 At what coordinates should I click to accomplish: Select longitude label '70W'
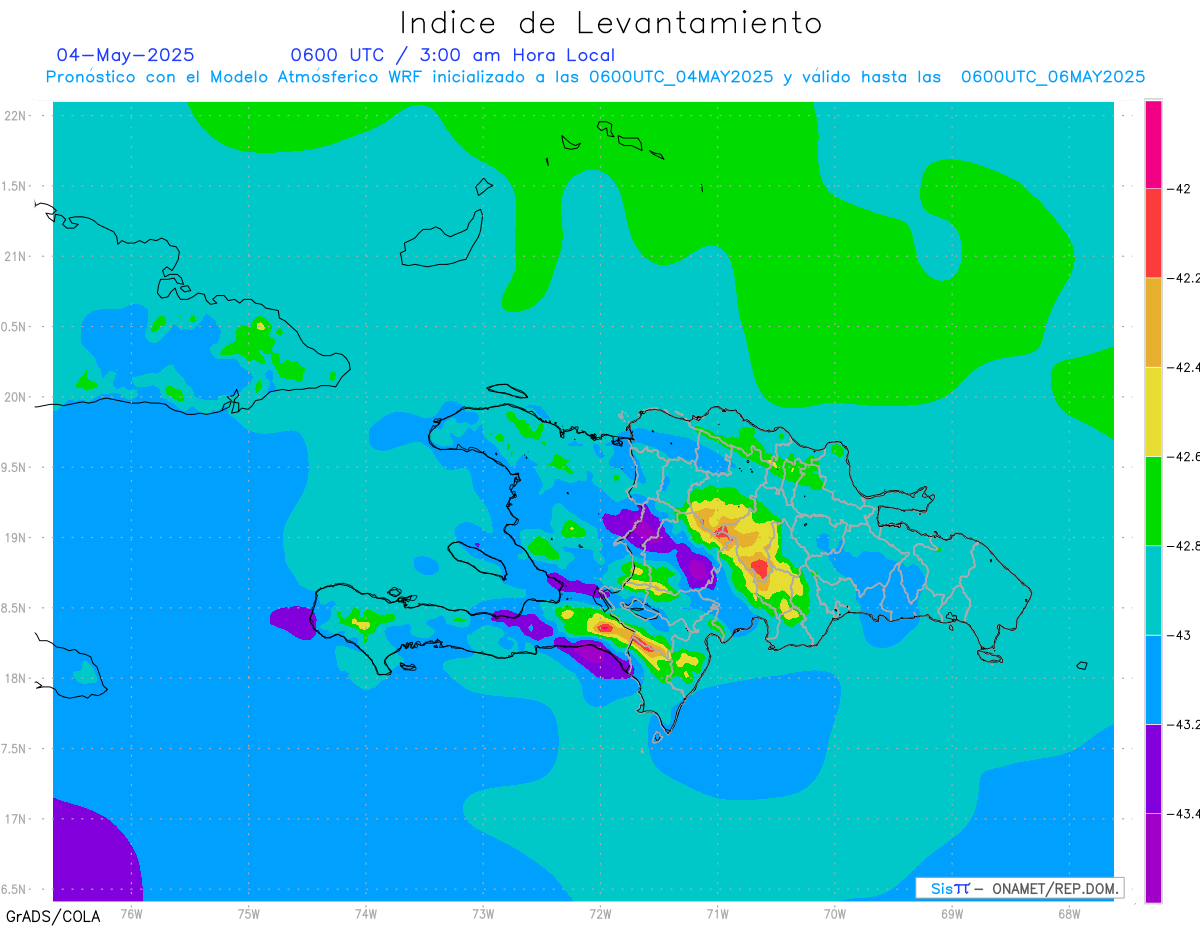tap(835, 913)
